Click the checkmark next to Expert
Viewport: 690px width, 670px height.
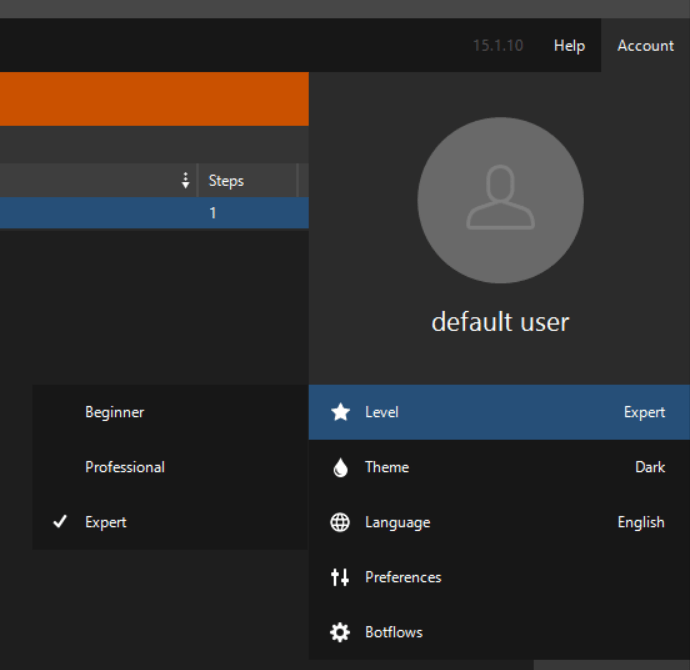(60, 522)
